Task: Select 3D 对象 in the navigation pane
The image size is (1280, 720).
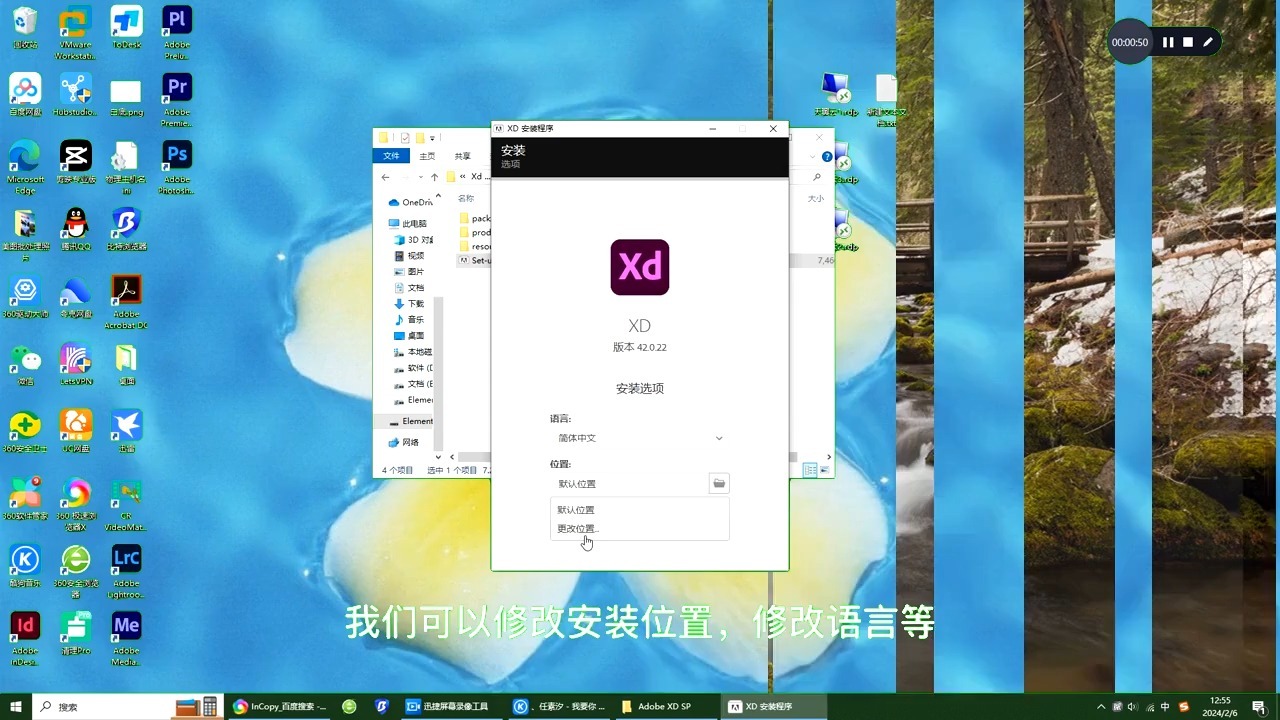Action: click(414, 240)
